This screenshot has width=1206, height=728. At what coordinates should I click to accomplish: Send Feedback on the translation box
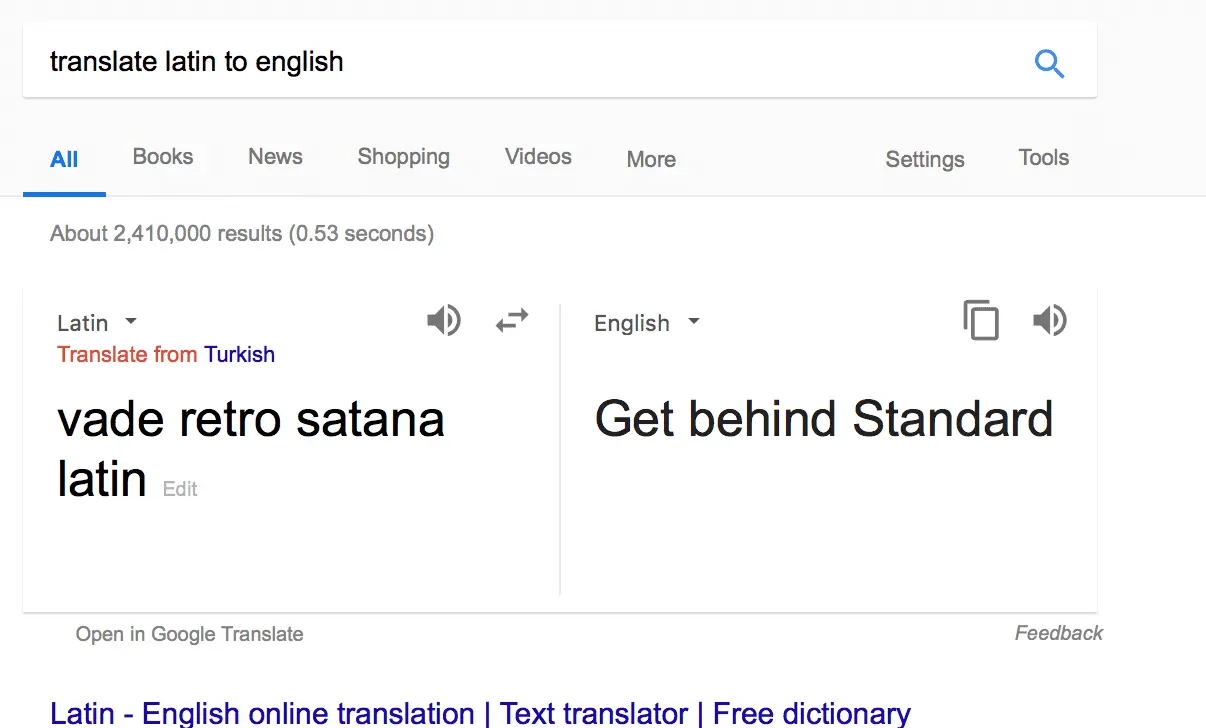1058,633
